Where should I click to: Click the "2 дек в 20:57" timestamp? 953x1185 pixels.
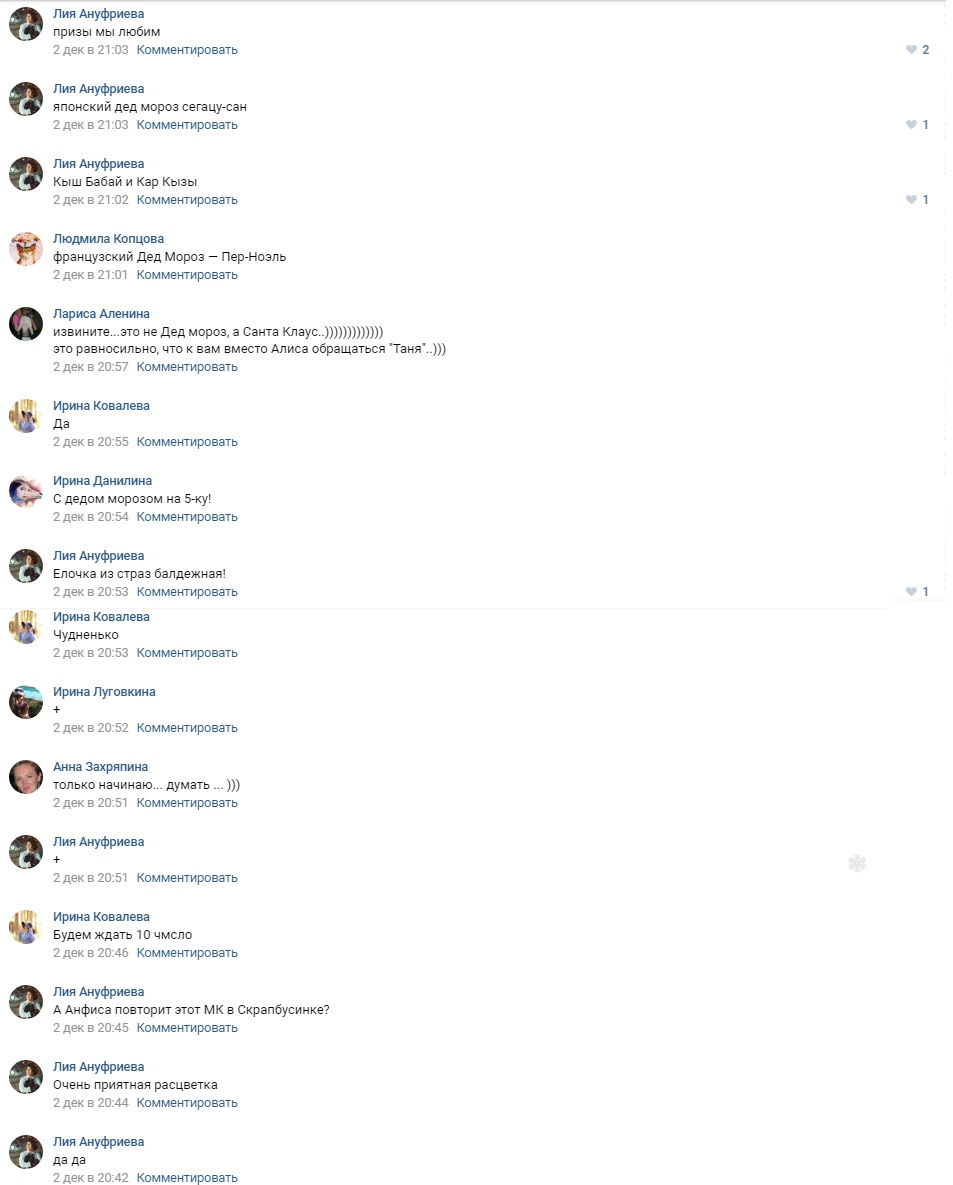tap(91, 367)
